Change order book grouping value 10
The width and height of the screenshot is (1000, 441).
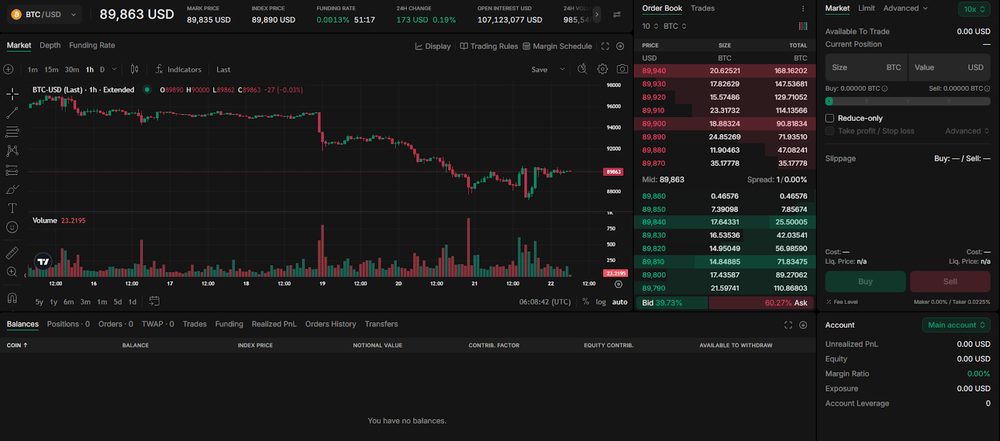coord(649,26)
